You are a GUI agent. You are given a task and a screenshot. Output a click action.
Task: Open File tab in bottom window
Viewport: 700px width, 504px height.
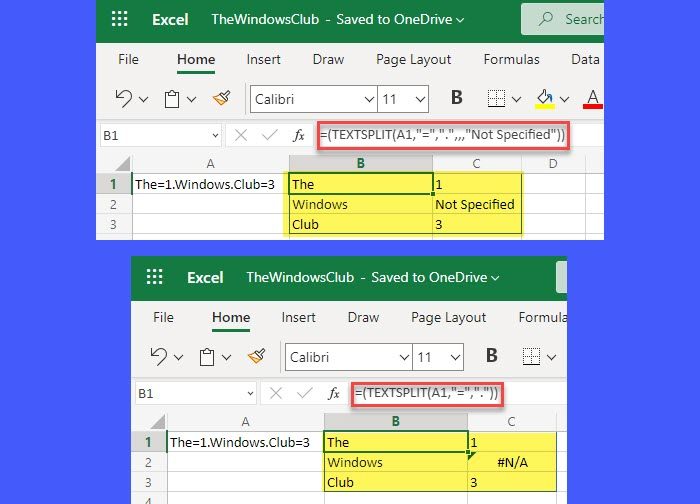coord(163,317)
